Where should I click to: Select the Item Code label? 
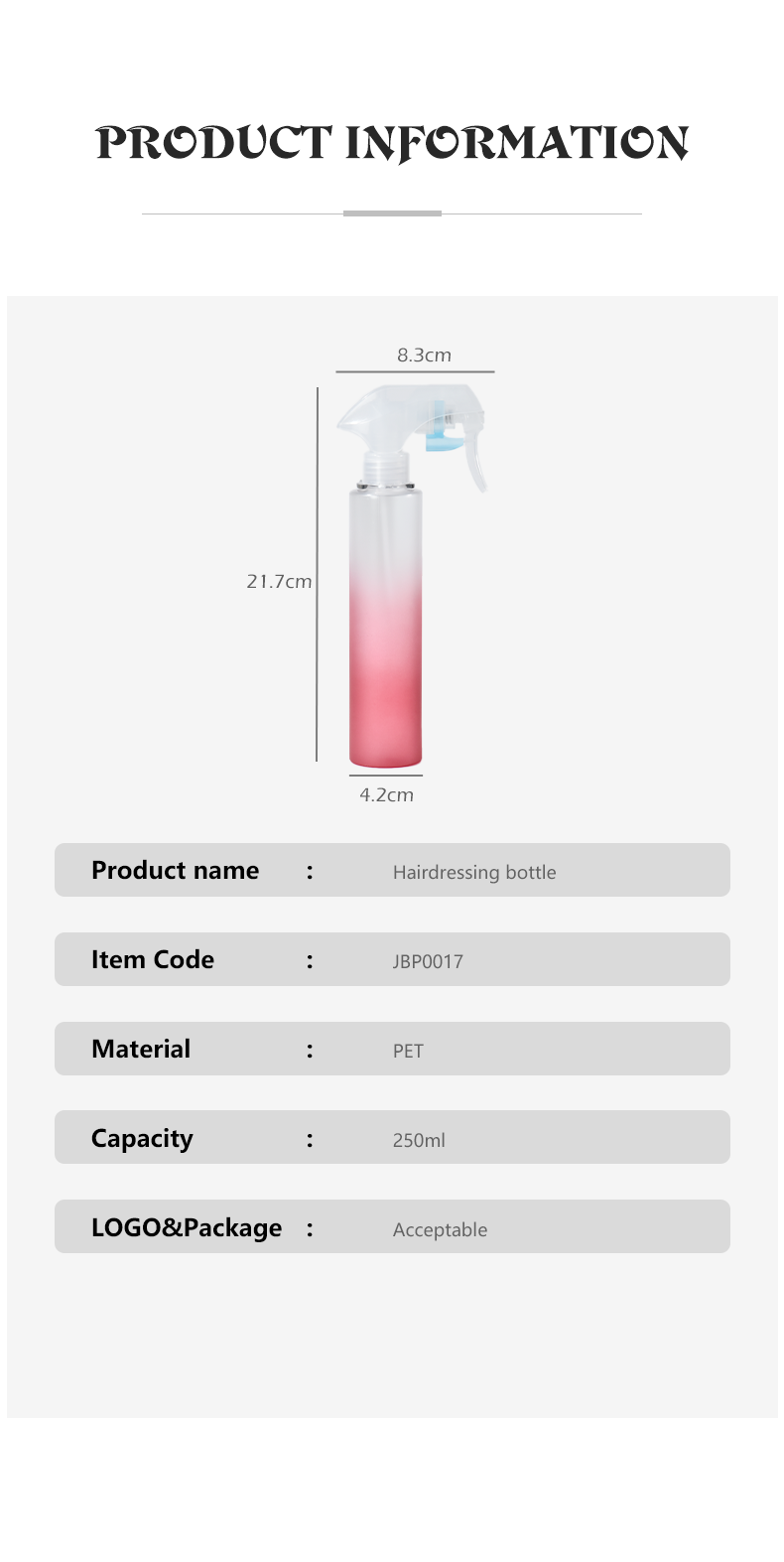pos(153,959)
